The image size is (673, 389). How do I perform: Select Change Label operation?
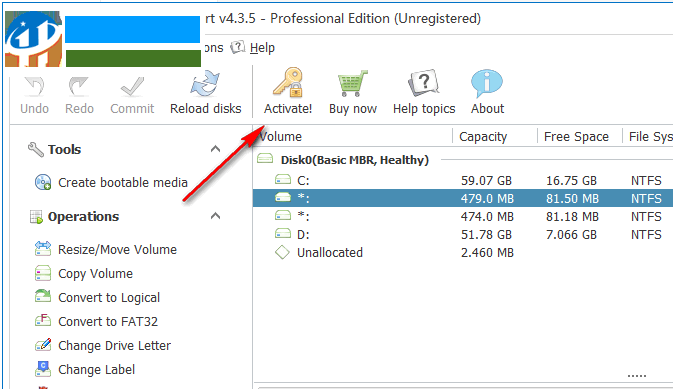pyautogui.click(x=96, y=370)
